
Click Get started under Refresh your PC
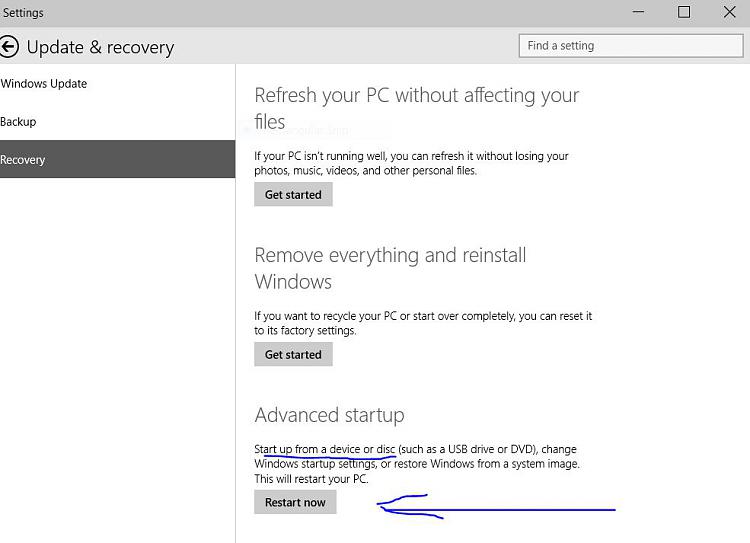pos(293,194)
